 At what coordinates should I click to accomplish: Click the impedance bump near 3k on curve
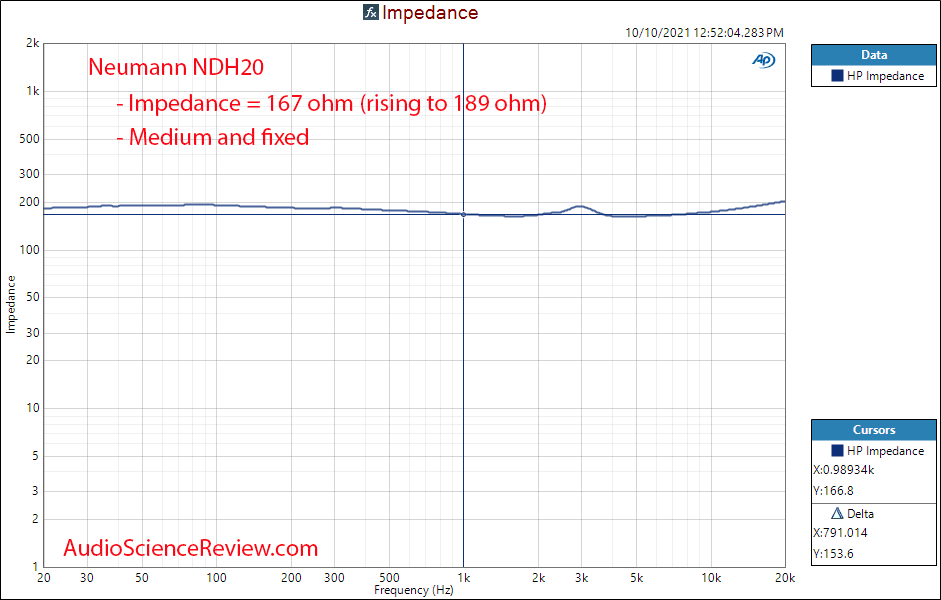click(579, 206)
